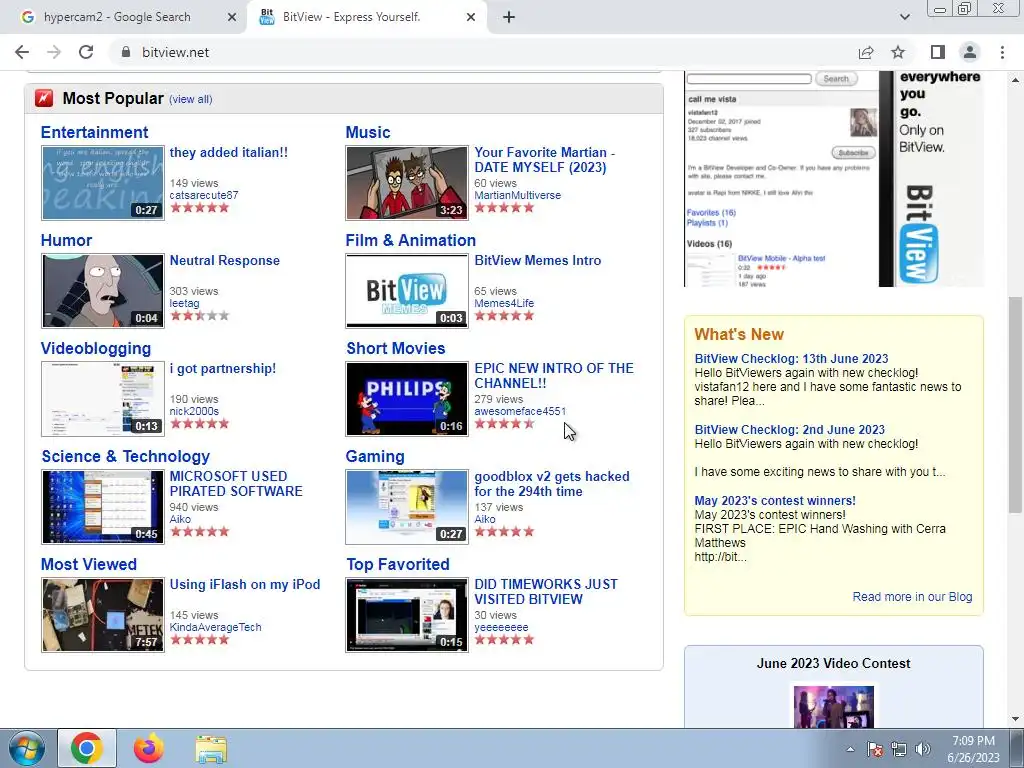This screenshot has height=768, width=1024.
Task: Visit the nick2000s channel link
Action: [194, 411]
